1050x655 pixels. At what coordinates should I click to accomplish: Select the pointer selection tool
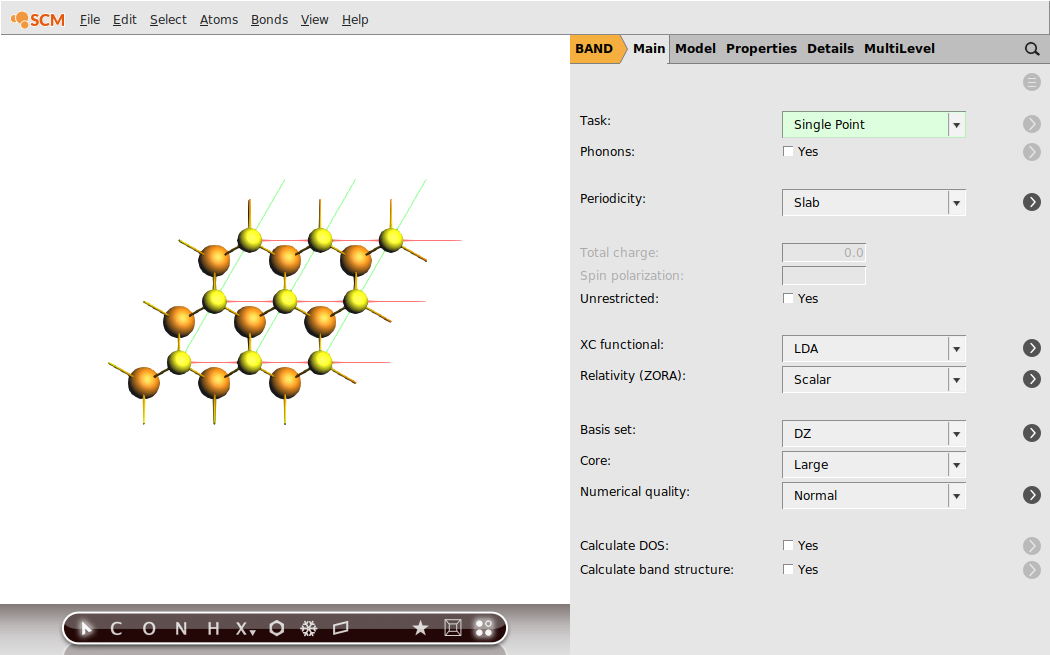coord(85,628)
